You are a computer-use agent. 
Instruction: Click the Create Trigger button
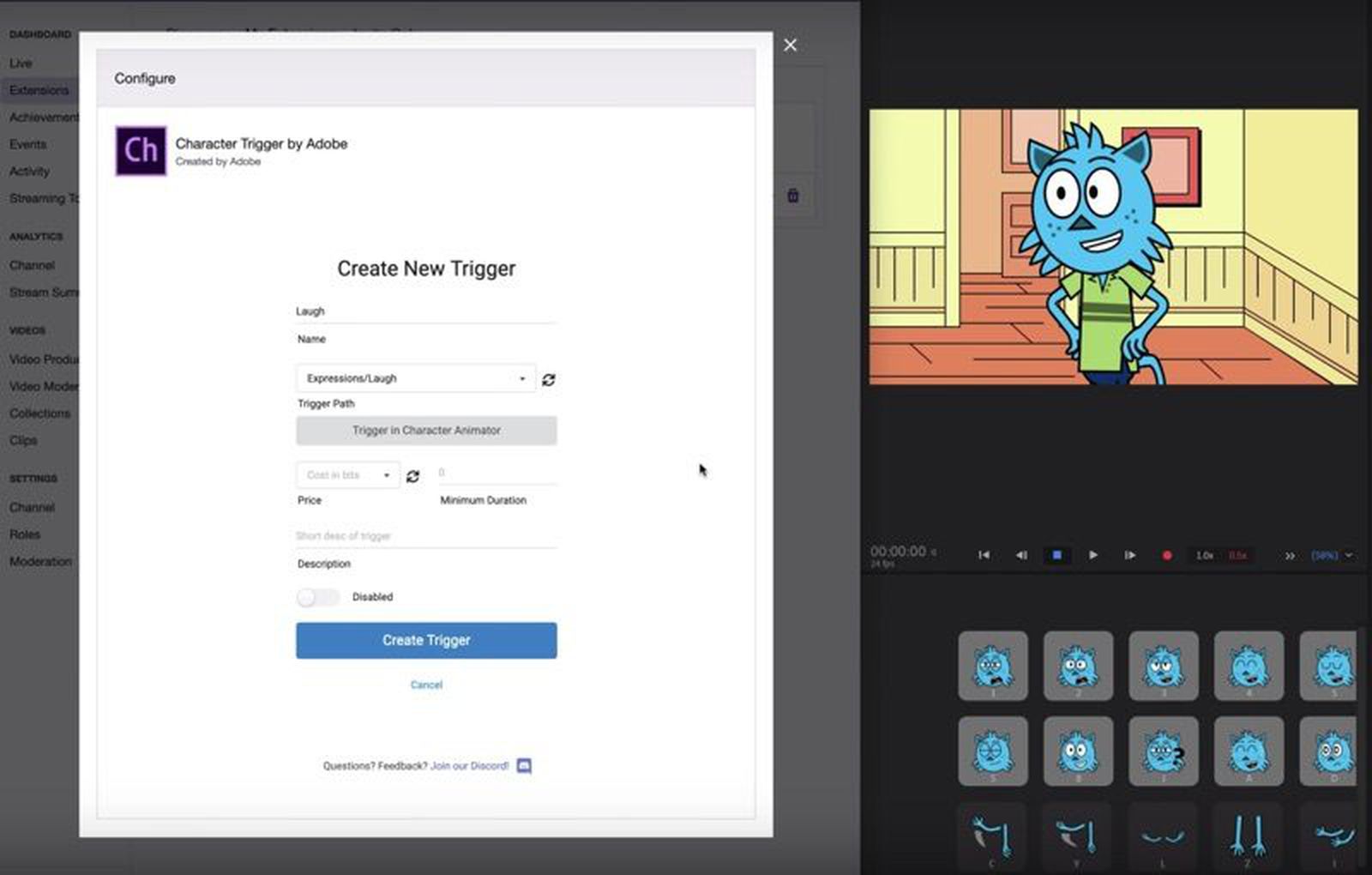426,640
